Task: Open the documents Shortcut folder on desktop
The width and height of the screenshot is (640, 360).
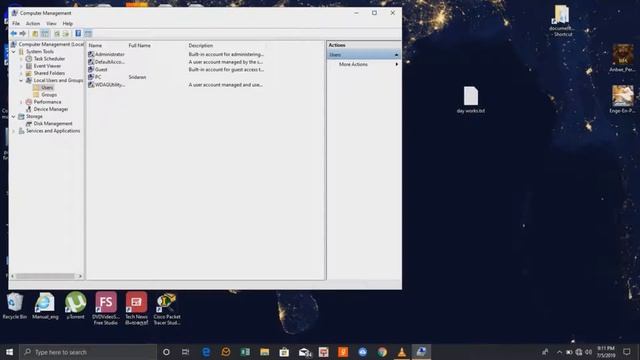Action: tap(561, 20)
